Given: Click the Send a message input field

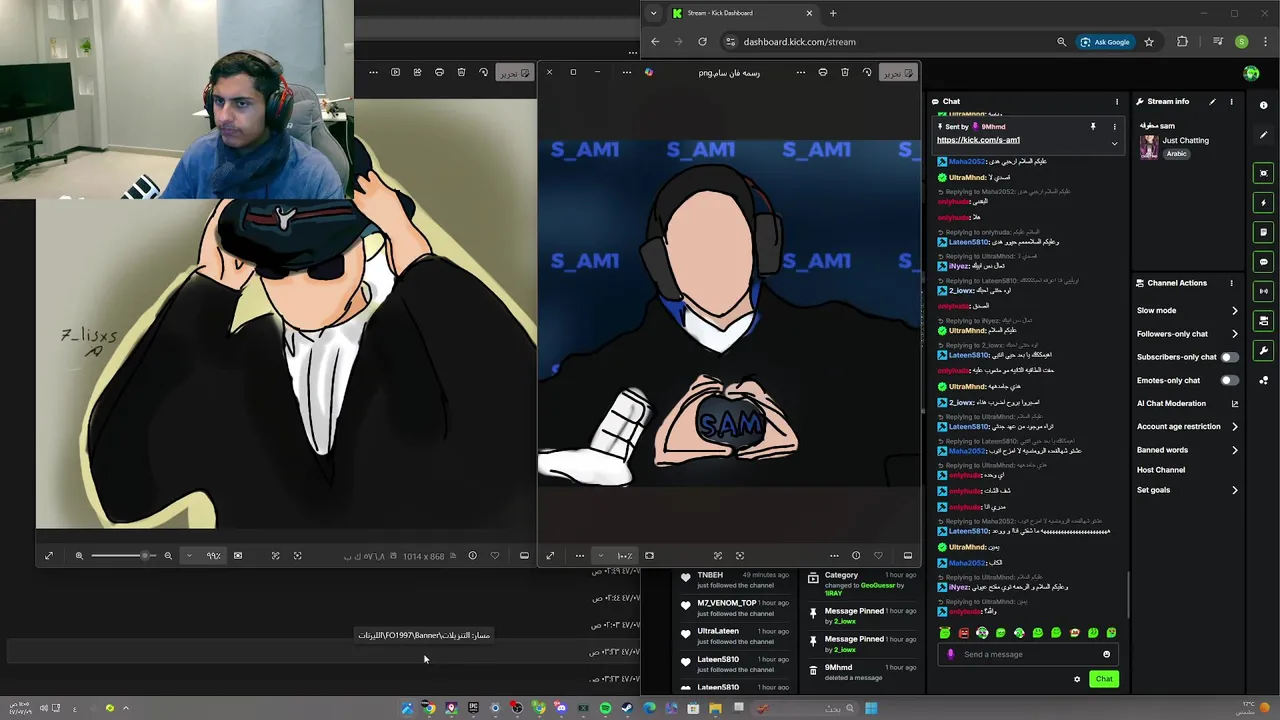Looking at the screenshot, I should pyautogui.click(x=1028, y=654).
